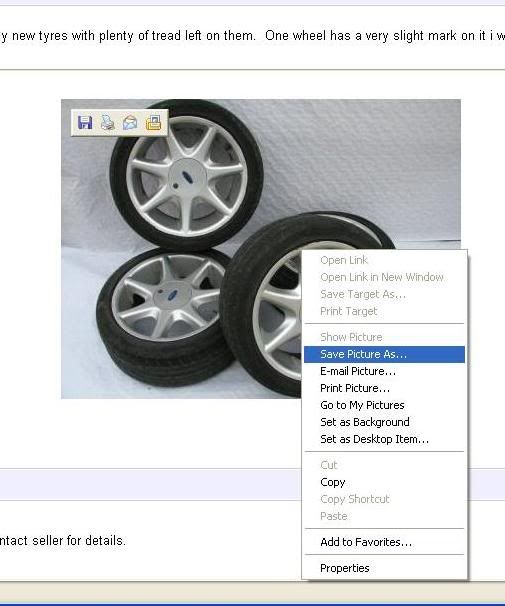Click the save image floppy disk icon
This screenshot has height=606, width=505.
85,123
